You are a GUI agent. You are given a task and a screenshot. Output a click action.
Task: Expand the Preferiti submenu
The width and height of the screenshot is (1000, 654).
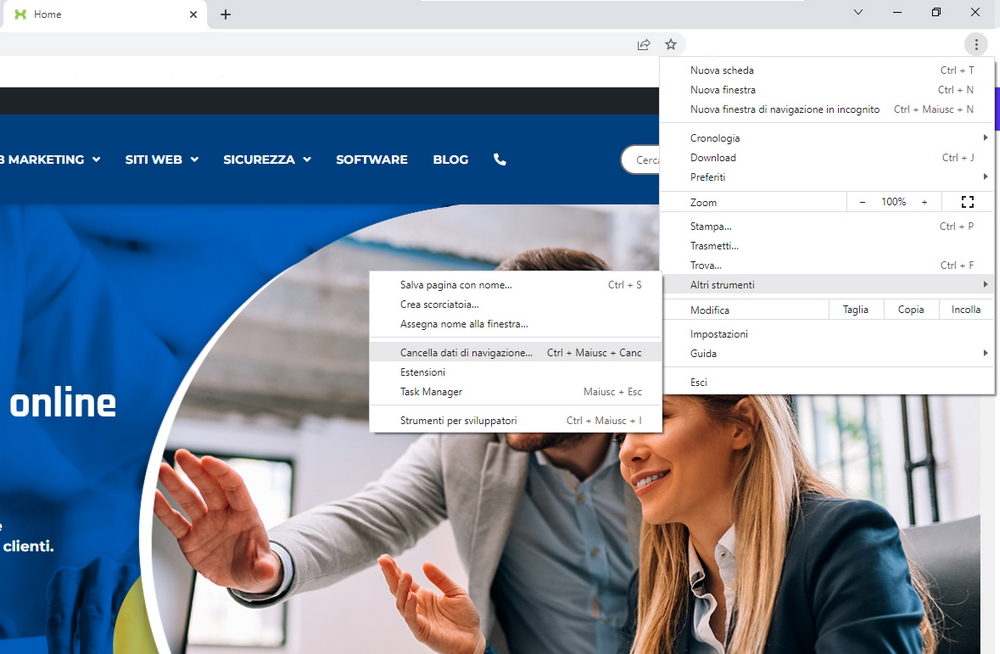pyautogui.click(x=827, y=177)
